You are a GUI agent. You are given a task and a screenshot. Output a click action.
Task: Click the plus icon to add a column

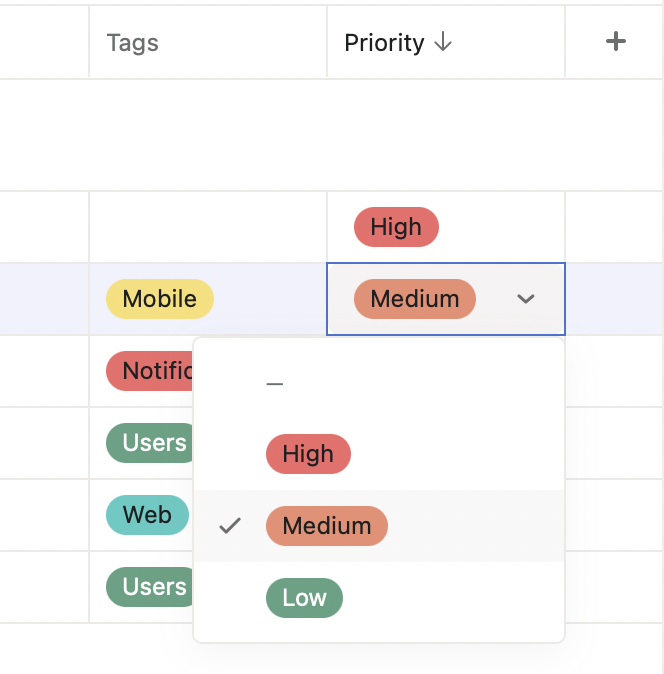(x=616, y=42)
